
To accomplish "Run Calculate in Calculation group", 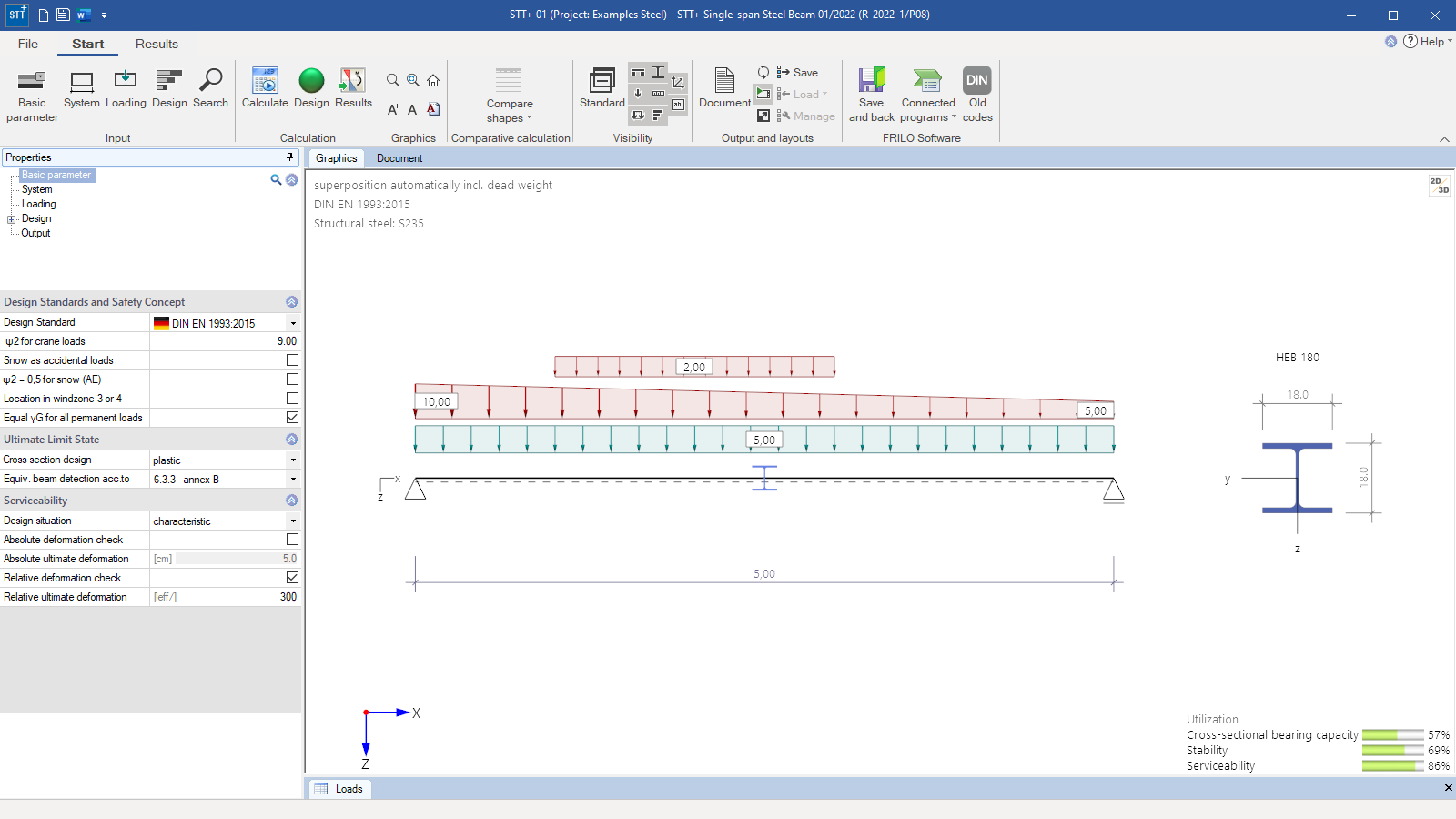I will coord(265,89).
